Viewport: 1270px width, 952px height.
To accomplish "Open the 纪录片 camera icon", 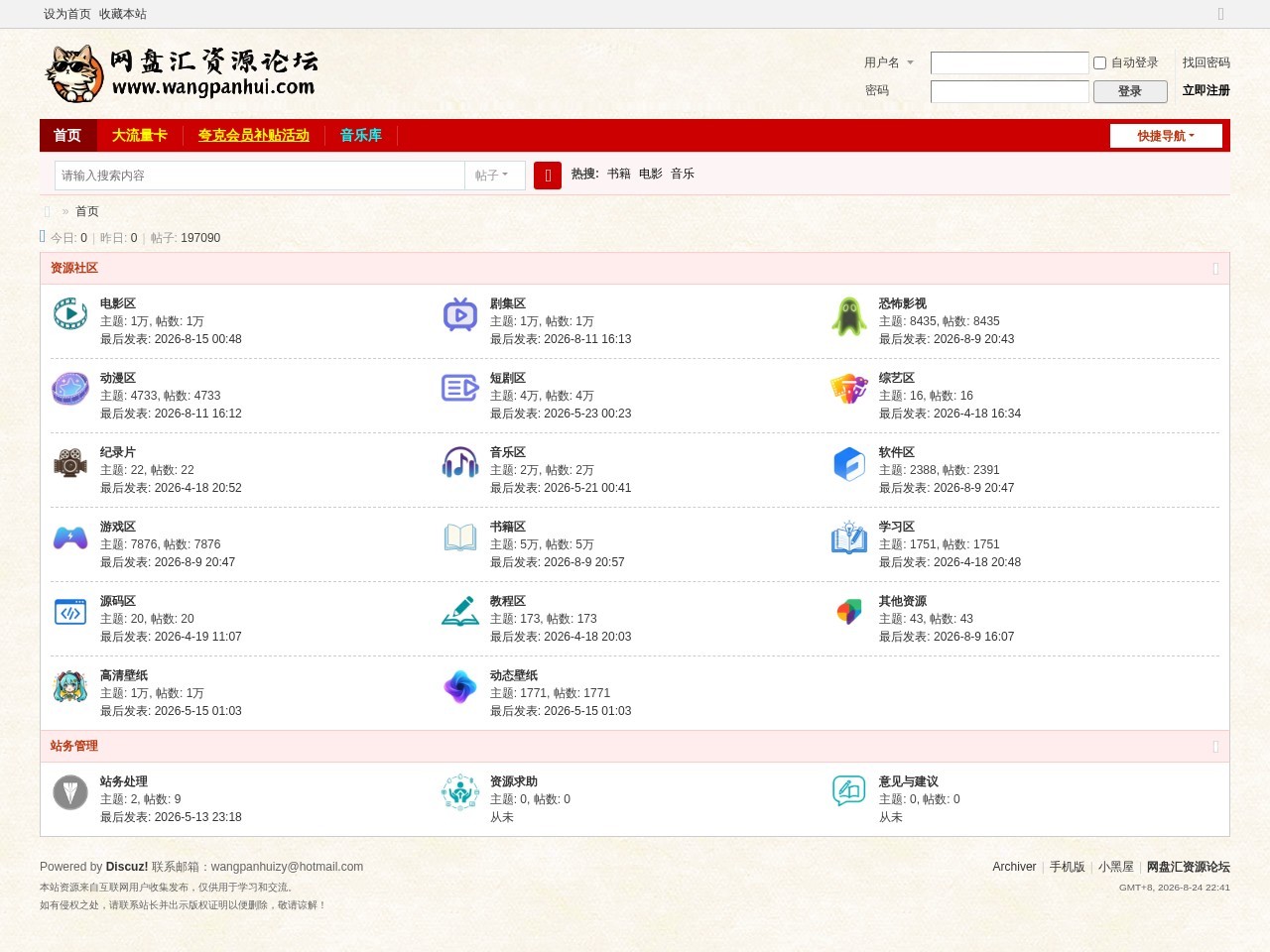I will click(x=70, y=463).
